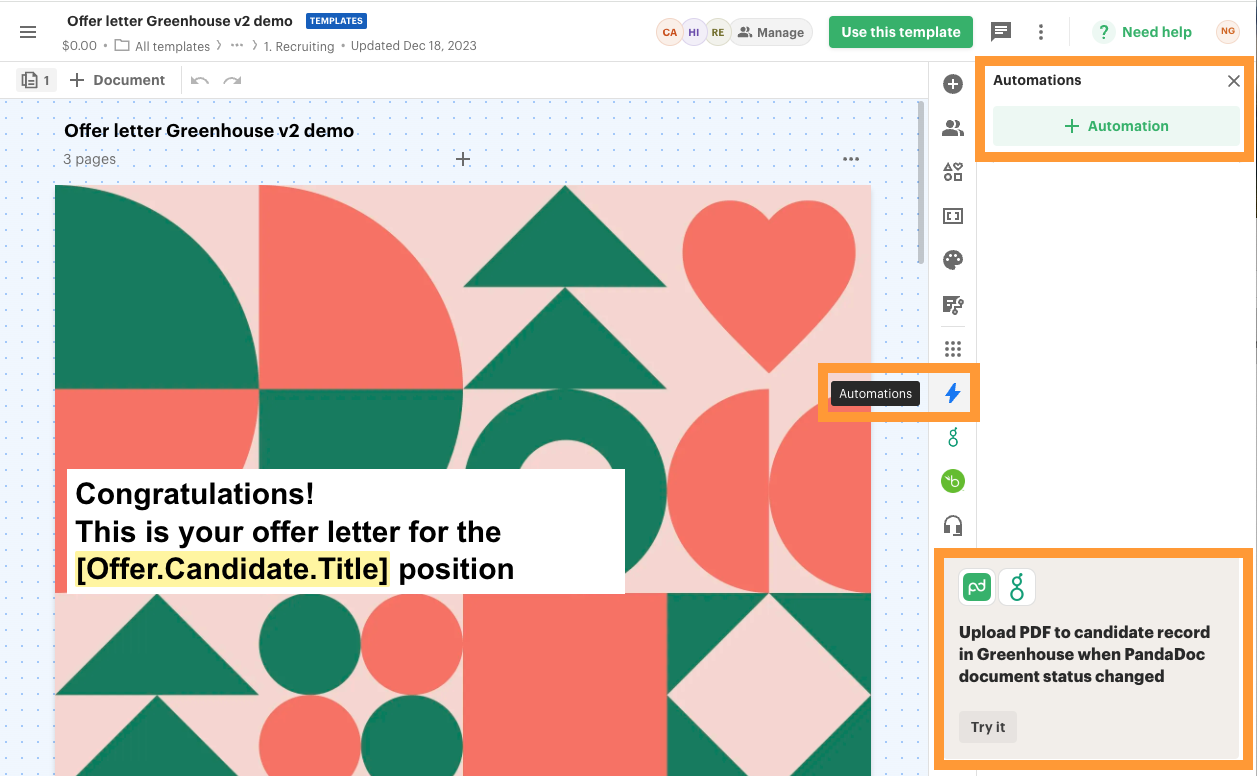Click the comments chat bubble icon
This screenshot has height=776, width=1257.
1000,31
